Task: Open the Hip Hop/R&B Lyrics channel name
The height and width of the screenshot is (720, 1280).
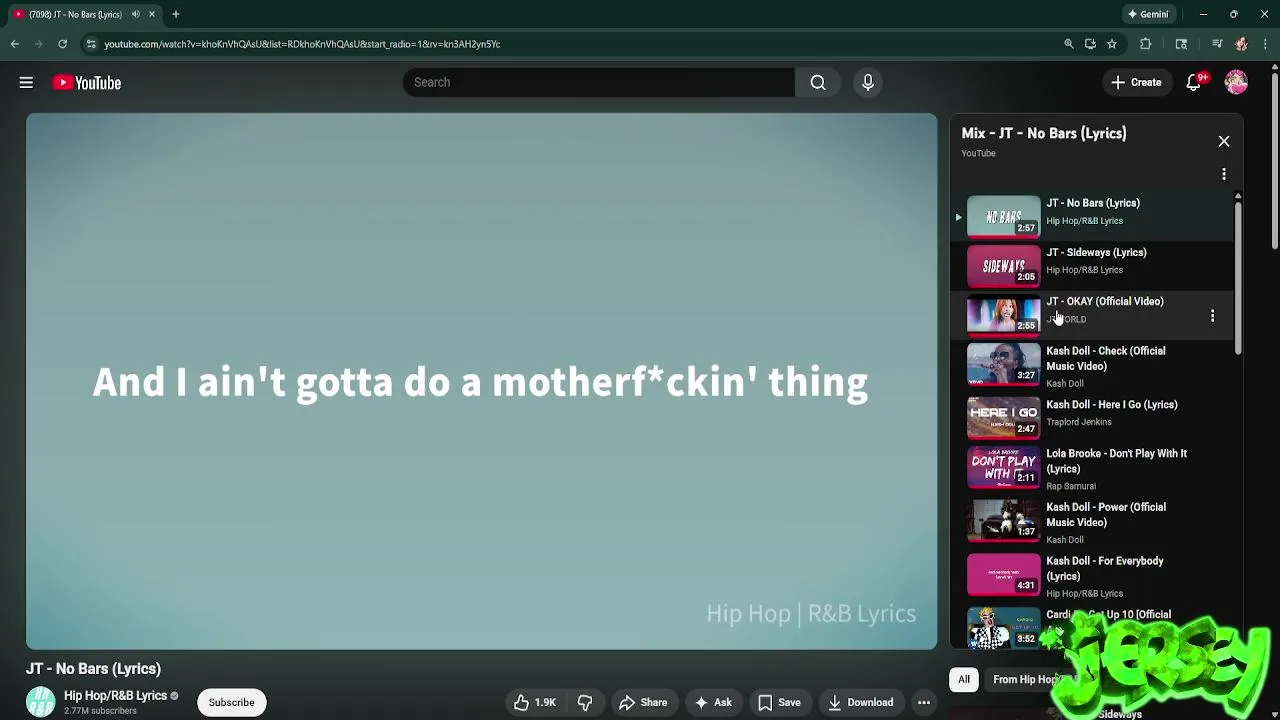Action: click(x=115, y=696)
